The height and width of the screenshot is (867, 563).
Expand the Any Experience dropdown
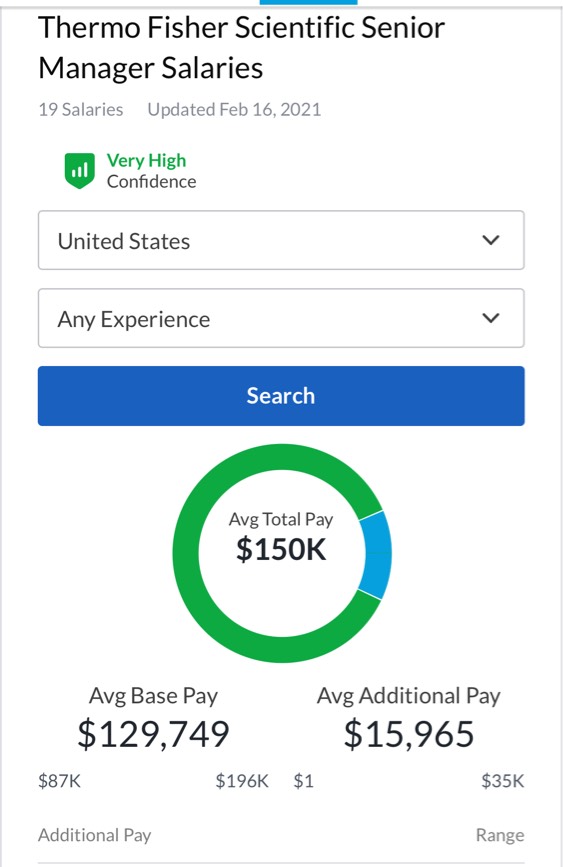pos(281,318)
